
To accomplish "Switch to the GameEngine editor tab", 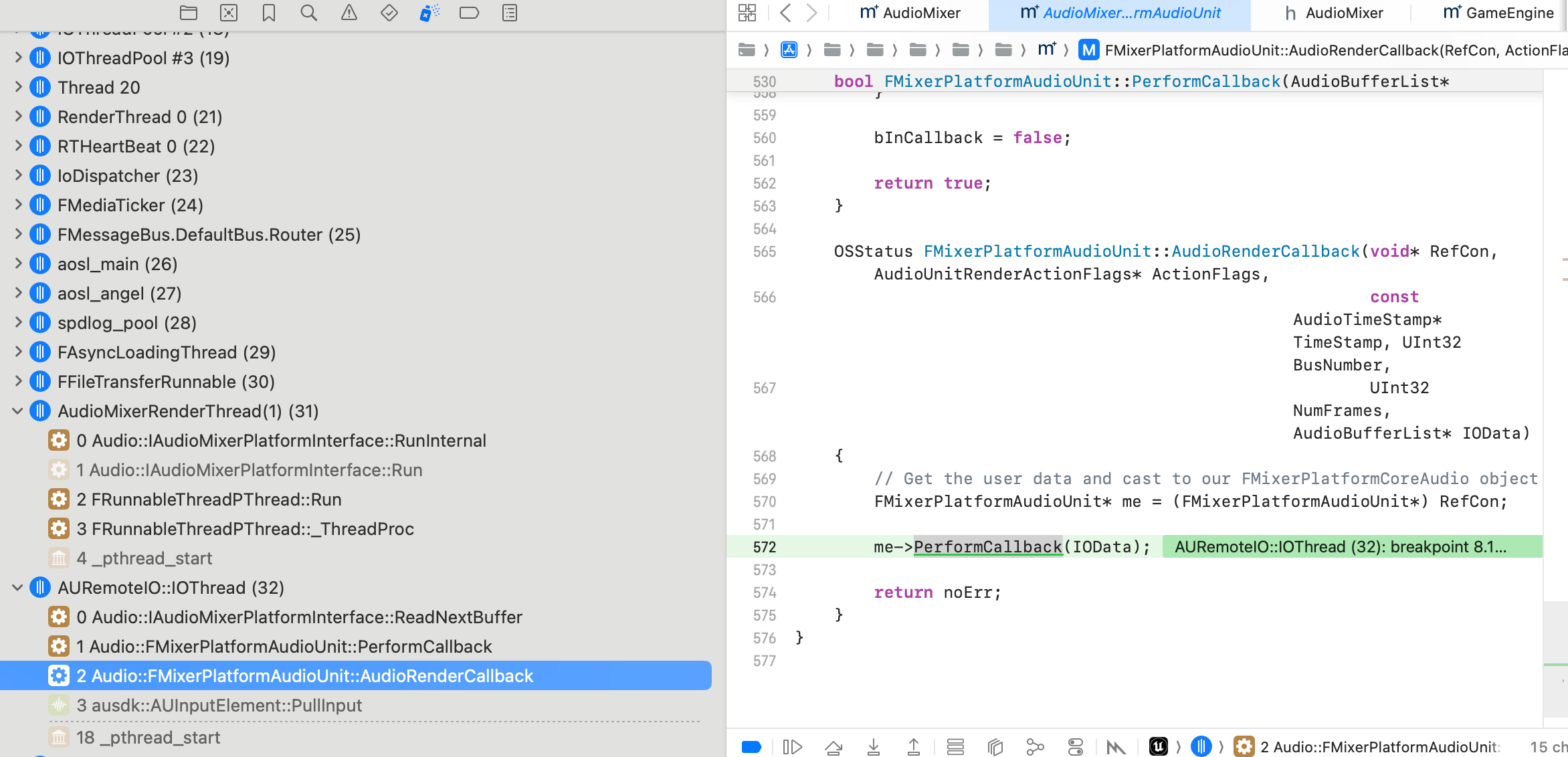I will coord(1498,13).
